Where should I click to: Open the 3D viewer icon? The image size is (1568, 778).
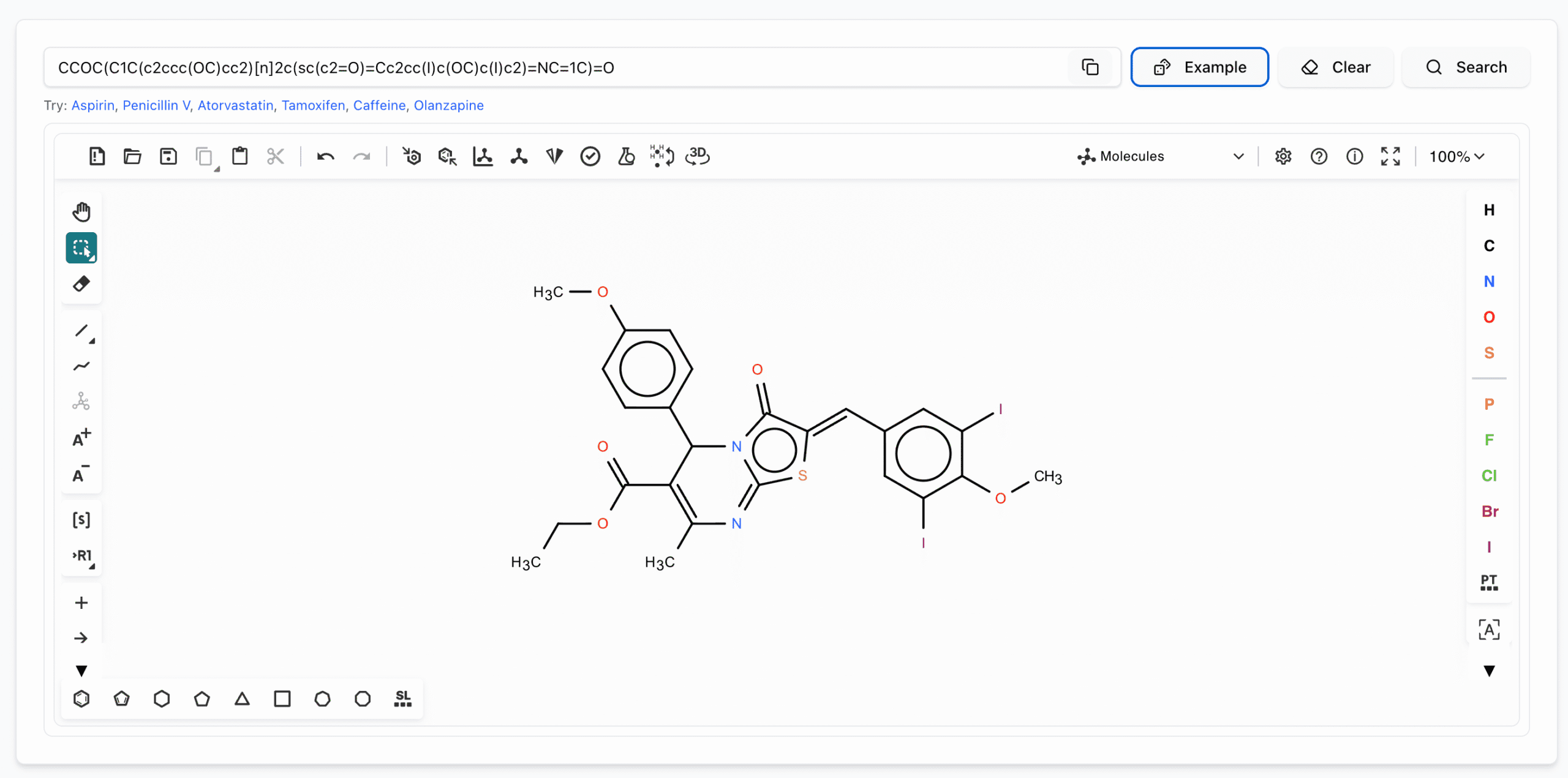tap(697, 157)
